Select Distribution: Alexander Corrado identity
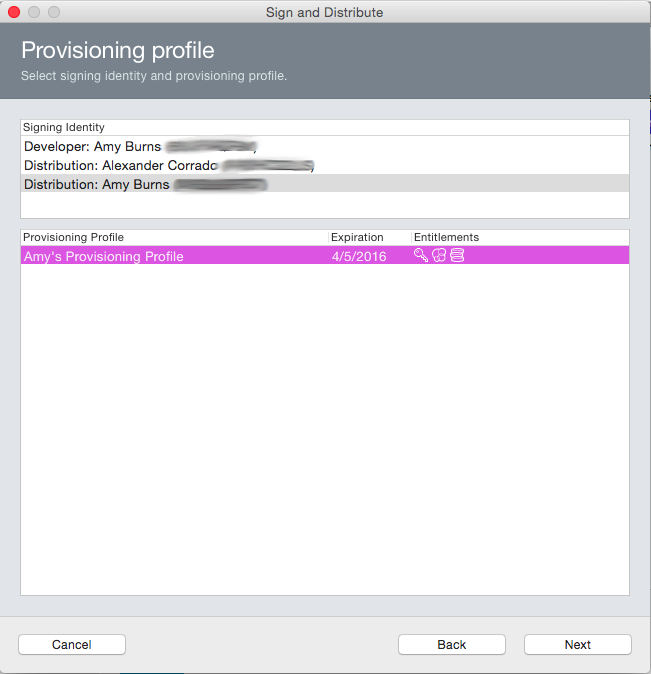The image size is (651, 674). 325,165
